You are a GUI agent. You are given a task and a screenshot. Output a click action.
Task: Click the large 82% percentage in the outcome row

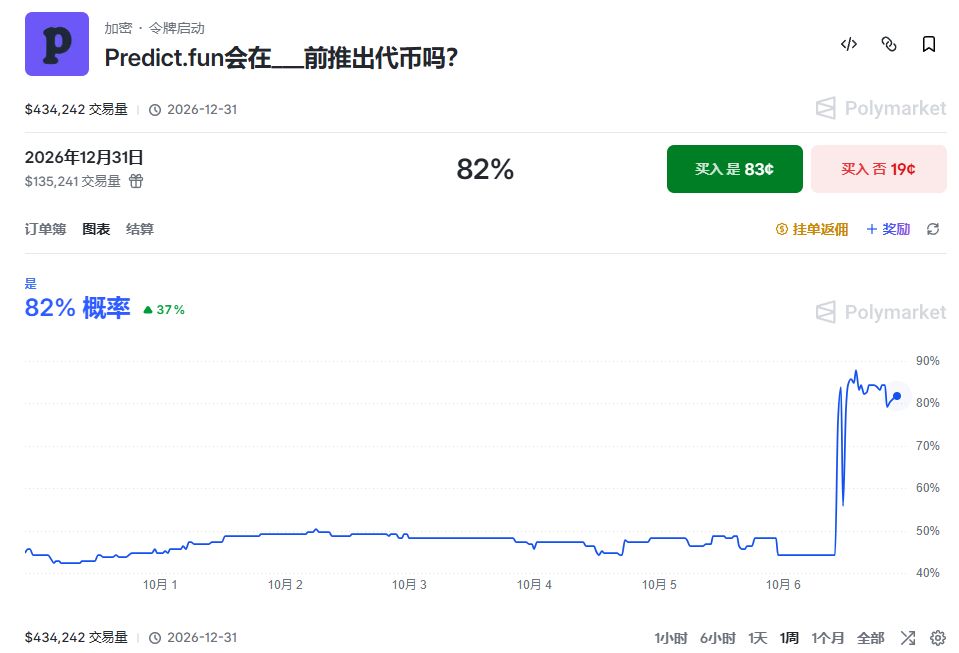click(485, 169)
